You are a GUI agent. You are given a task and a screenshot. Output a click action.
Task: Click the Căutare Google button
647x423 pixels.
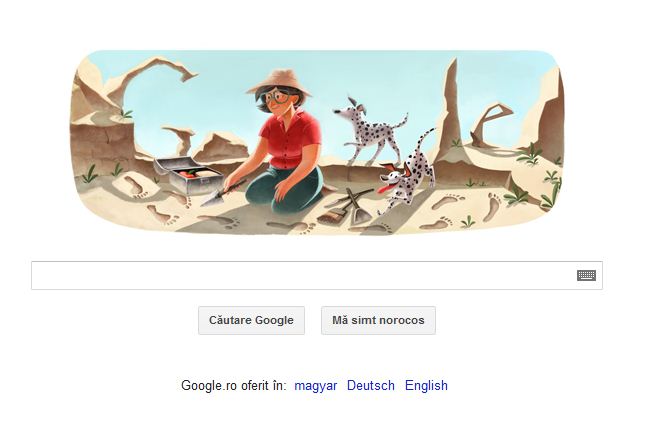pyautogui.click(x=251, y=320)
